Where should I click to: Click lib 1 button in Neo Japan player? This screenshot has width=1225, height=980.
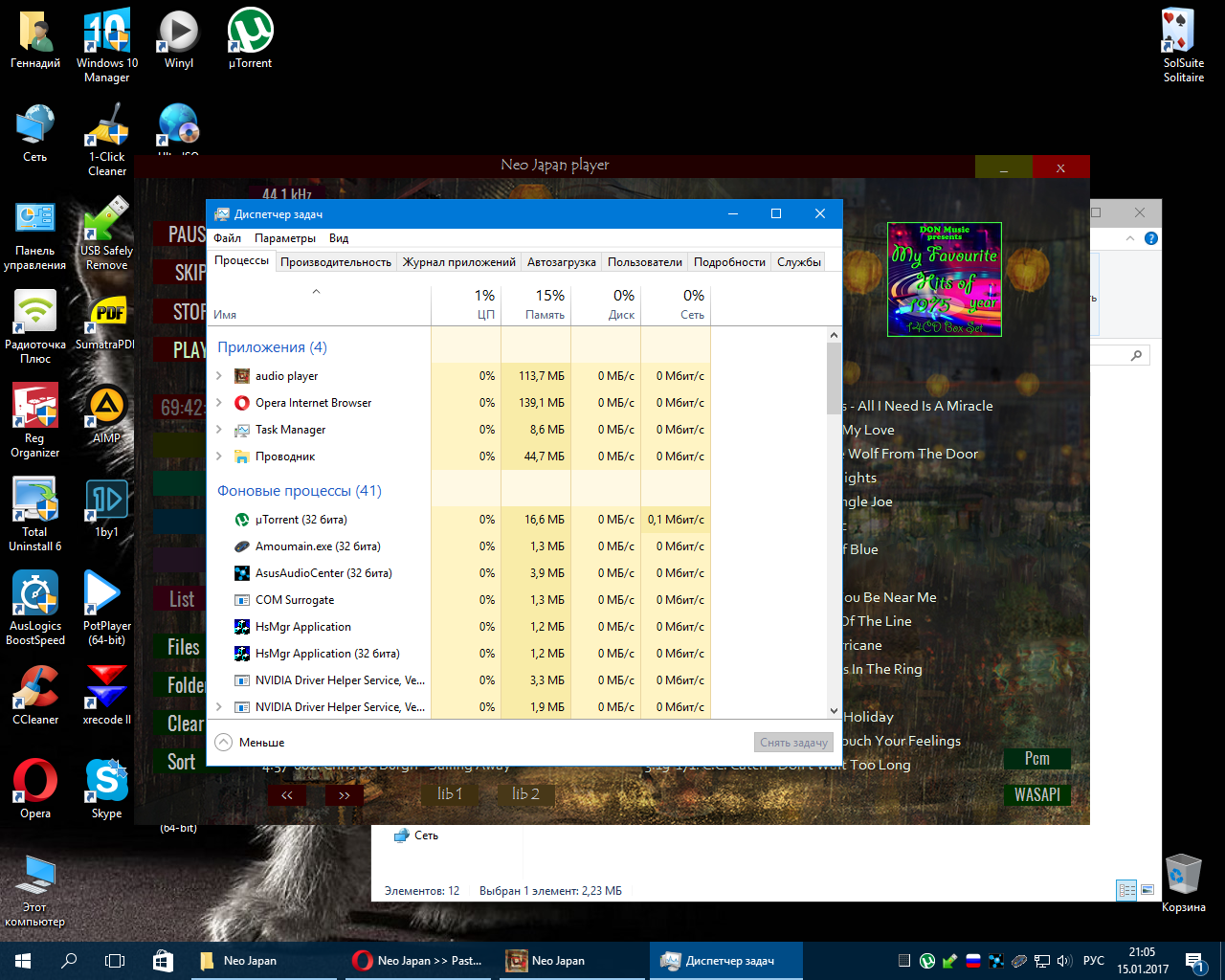(450, 794)
